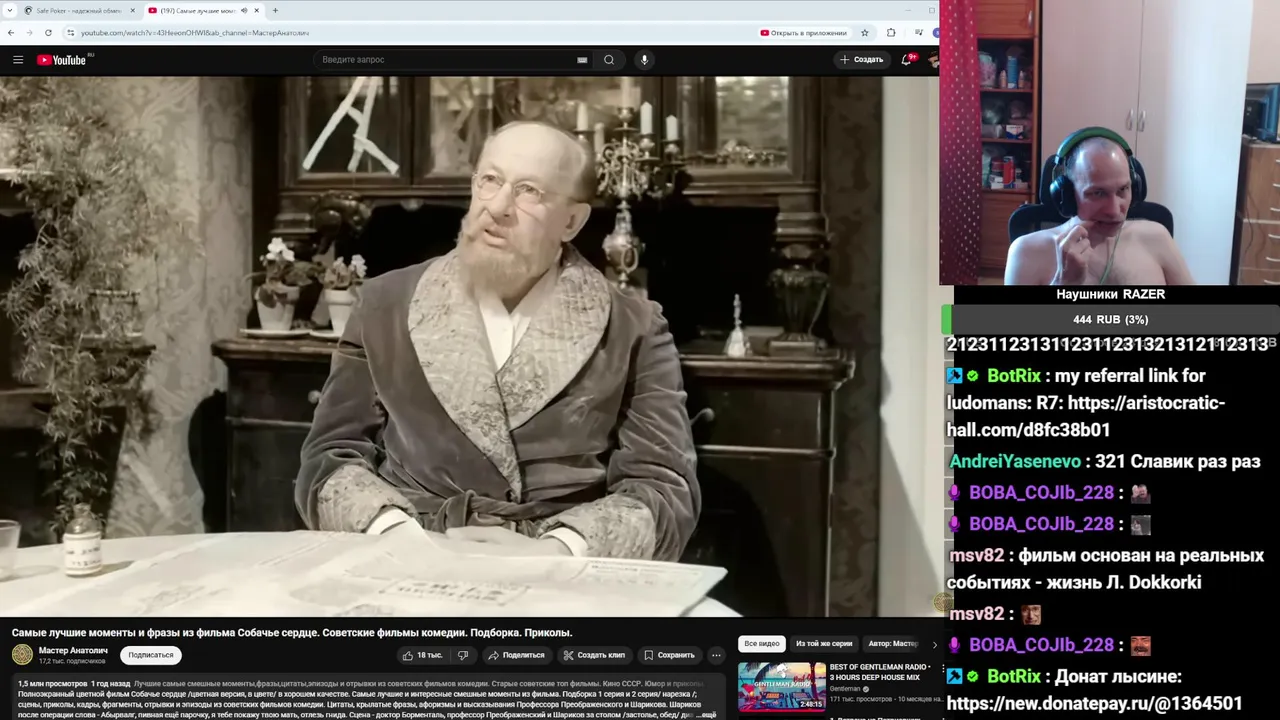The image size is (1280, 720).
Task: Click the streamer webcam overlay
Action: pos(1110,143)
